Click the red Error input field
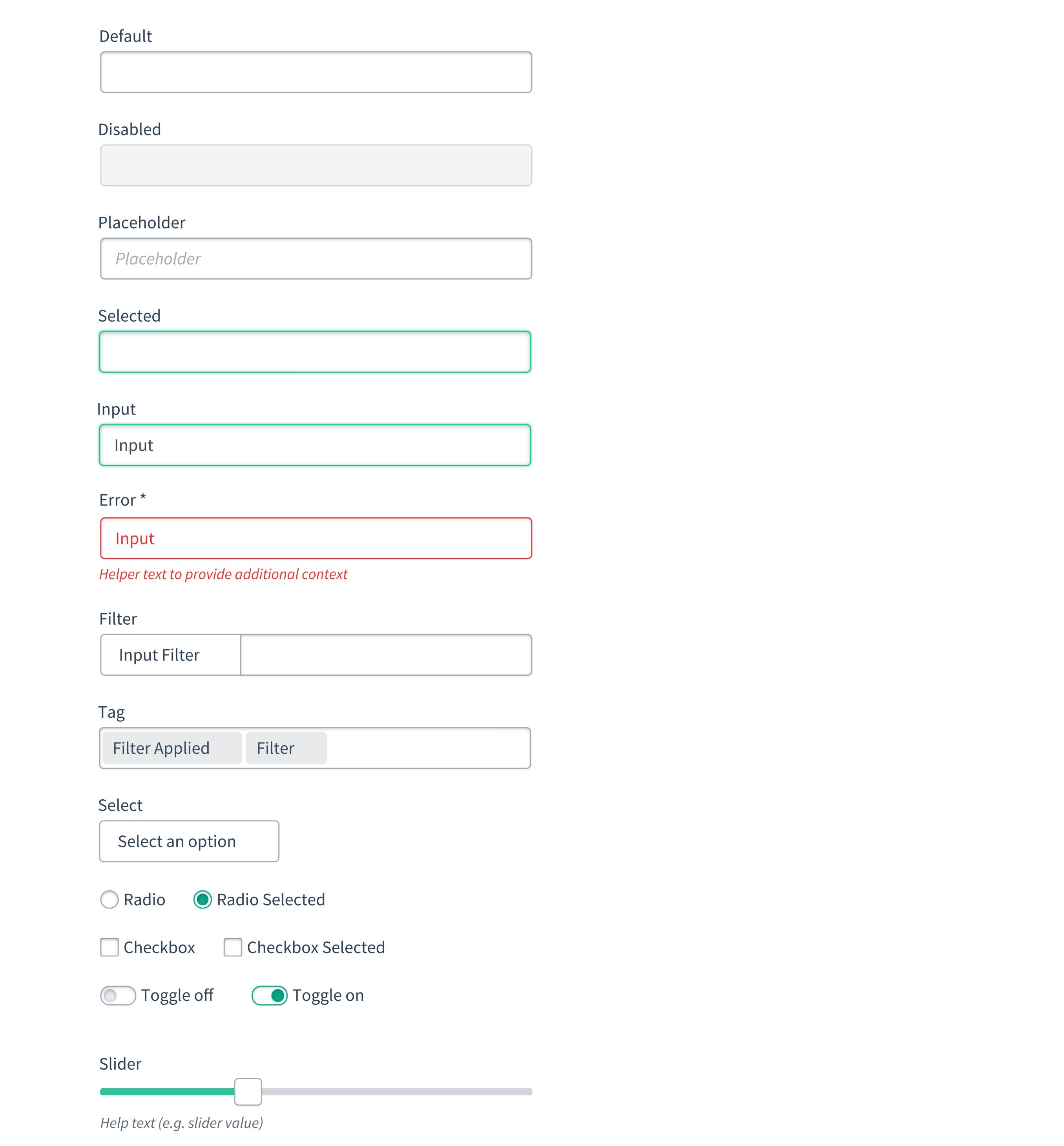 pos(316,538)
